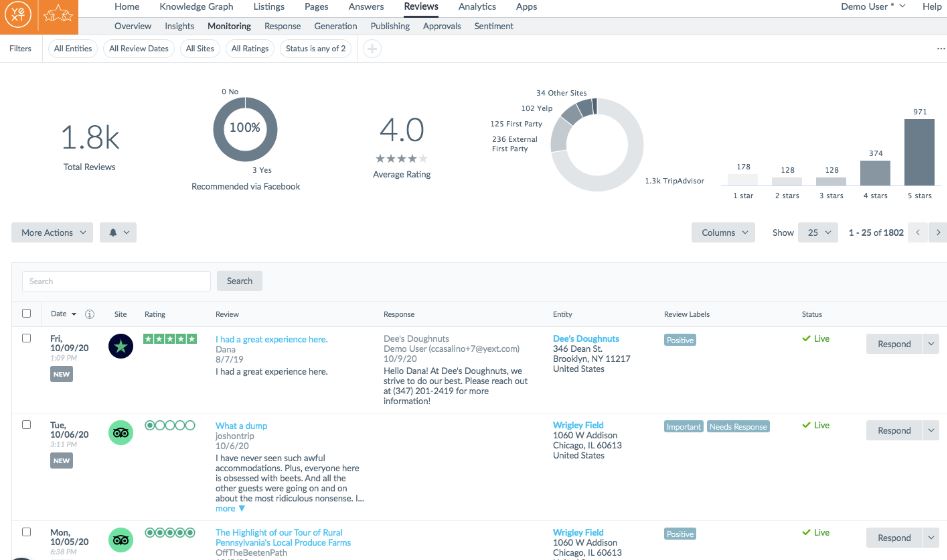Screen dimensions: 947x560
Task: Open the three-dot options menu beside filters
Action: tap(940, 49)
